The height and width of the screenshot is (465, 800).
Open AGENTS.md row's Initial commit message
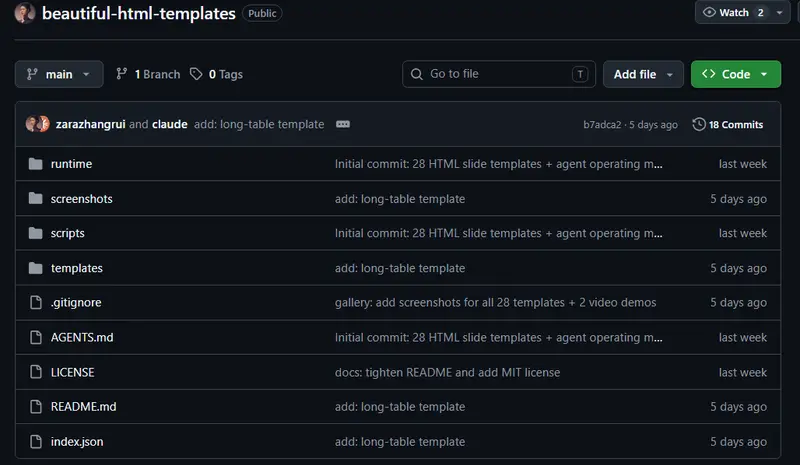[x=498, y=337]
